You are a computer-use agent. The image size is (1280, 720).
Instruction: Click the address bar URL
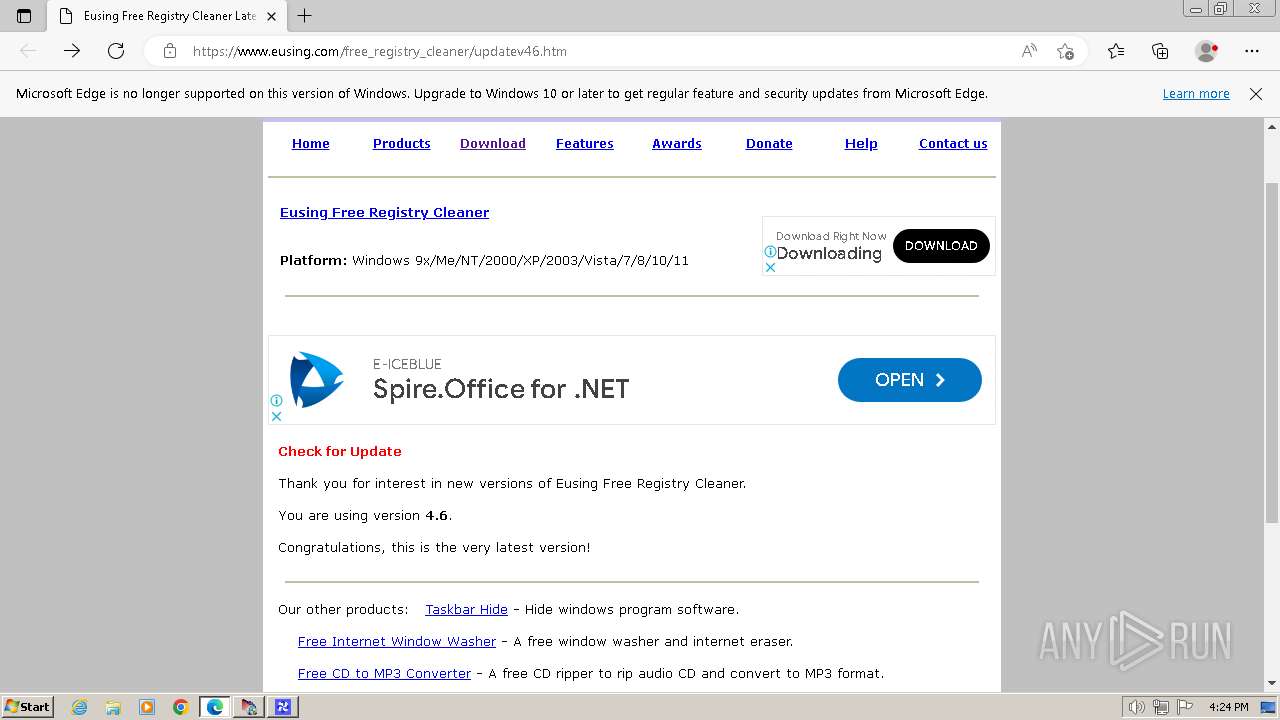click(x=380, y=51)
